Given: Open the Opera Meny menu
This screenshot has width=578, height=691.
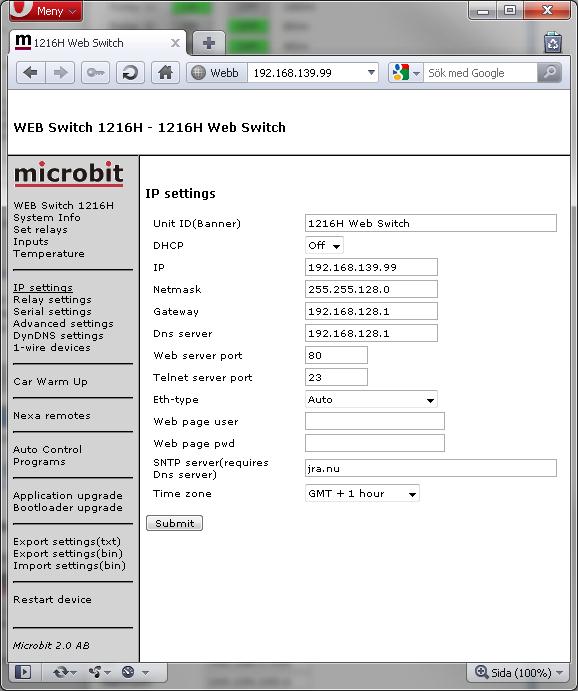Looking at the screenshot, I should [45, 10].
